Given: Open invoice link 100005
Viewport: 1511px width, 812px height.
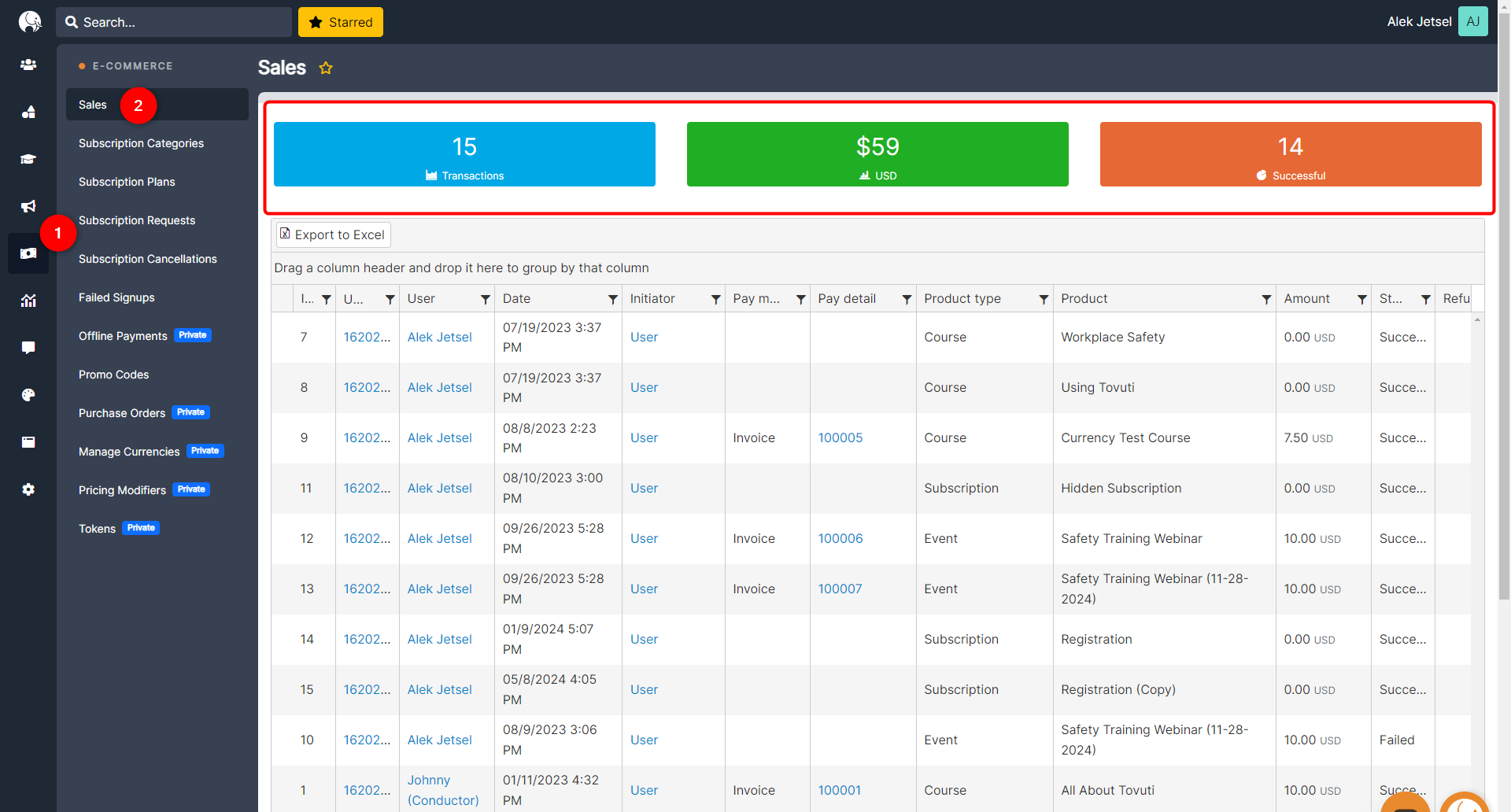Looking at the screenshot, I should (840, 437).
